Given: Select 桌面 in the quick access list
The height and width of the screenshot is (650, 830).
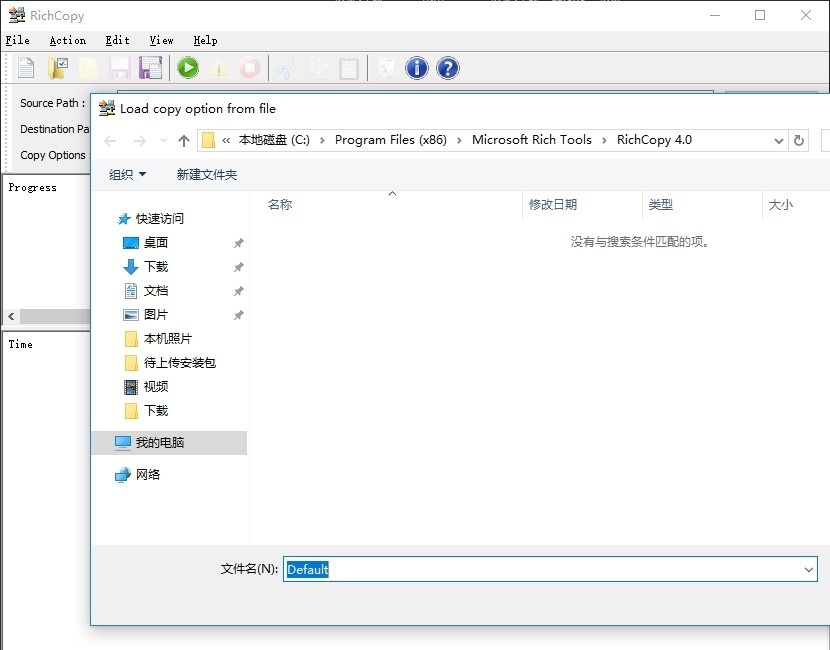Looking at the screenshot, I should click(156, 243).
